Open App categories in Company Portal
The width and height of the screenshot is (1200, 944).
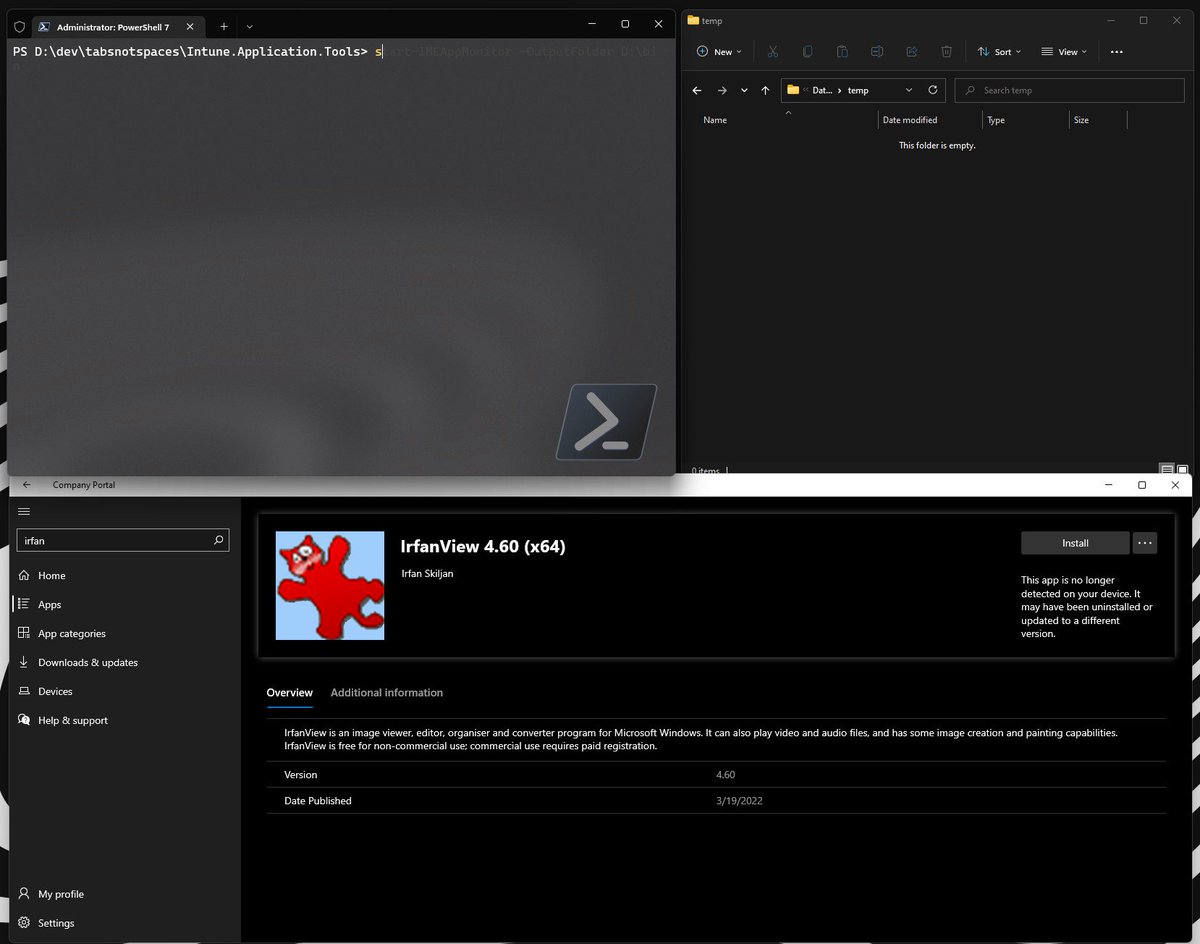pyautogui.click(x=125, y=633)
